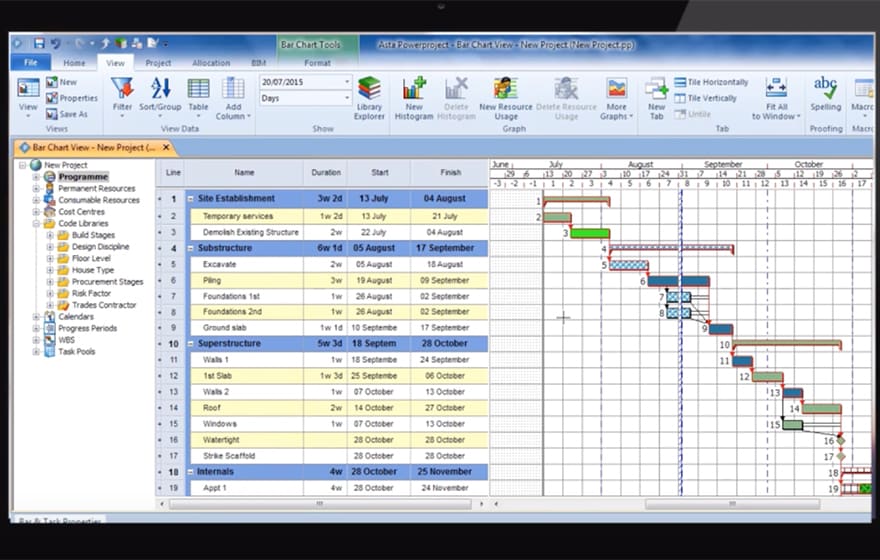Click Delete Histogram icon
Viewport: 880px width, 560px height.
click(456, 89)
